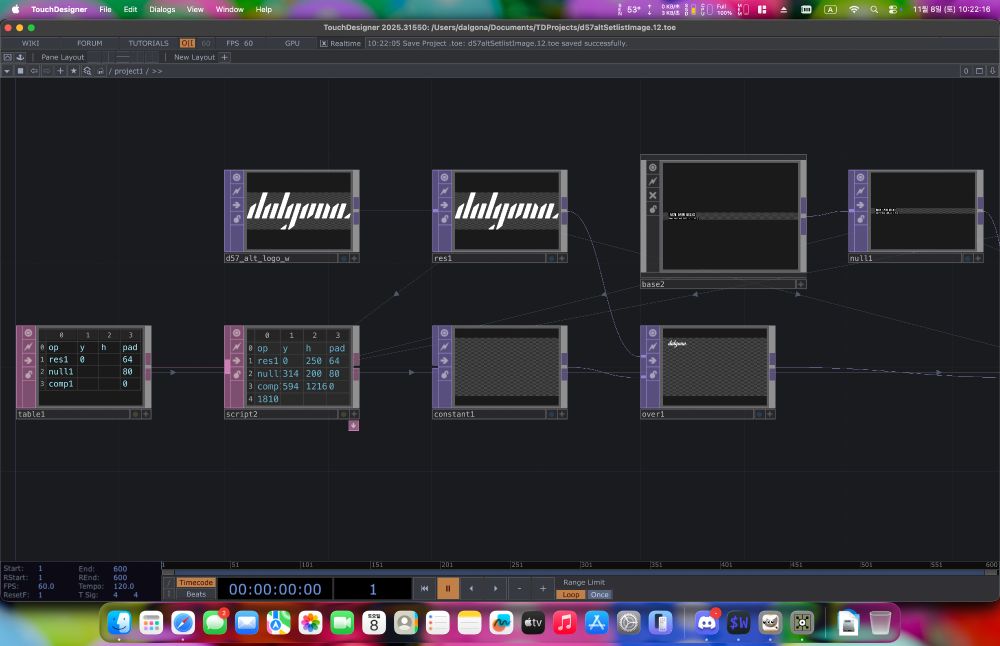Click viewer active circle on base2 component
This screenshot has width=1000, height=646.
652,167
